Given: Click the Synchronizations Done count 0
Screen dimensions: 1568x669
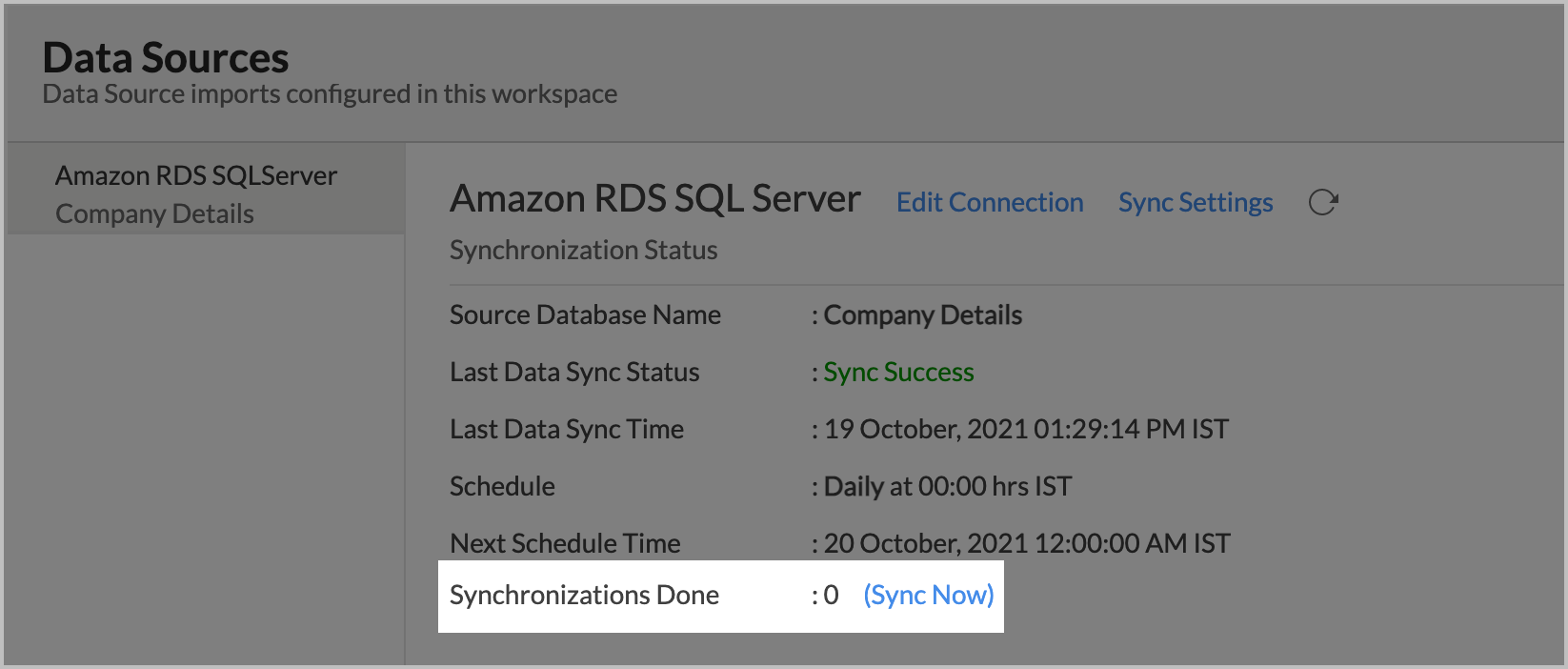Looking at the screenshot, I should click(831, 595).
